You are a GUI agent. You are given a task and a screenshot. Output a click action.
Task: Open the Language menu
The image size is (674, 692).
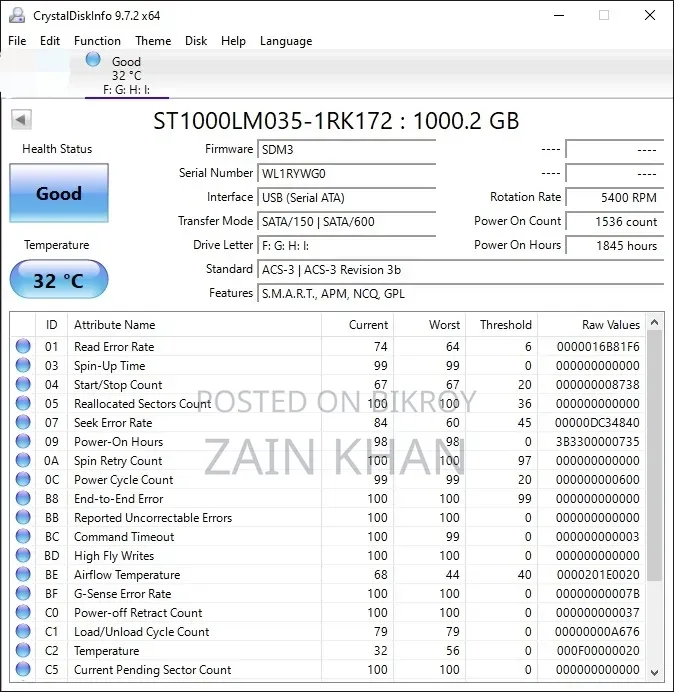click(x=286, y=41)
